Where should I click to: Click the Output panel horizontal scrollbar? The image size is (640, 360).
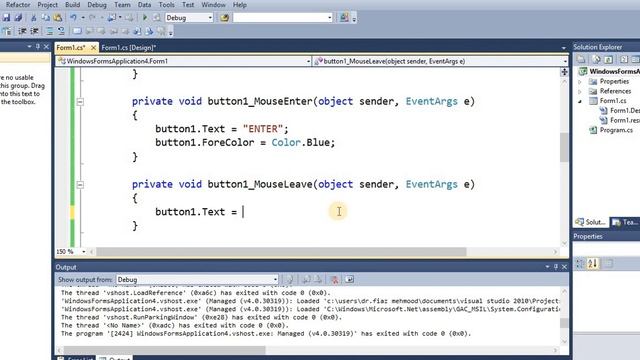(x=164, y=350)
